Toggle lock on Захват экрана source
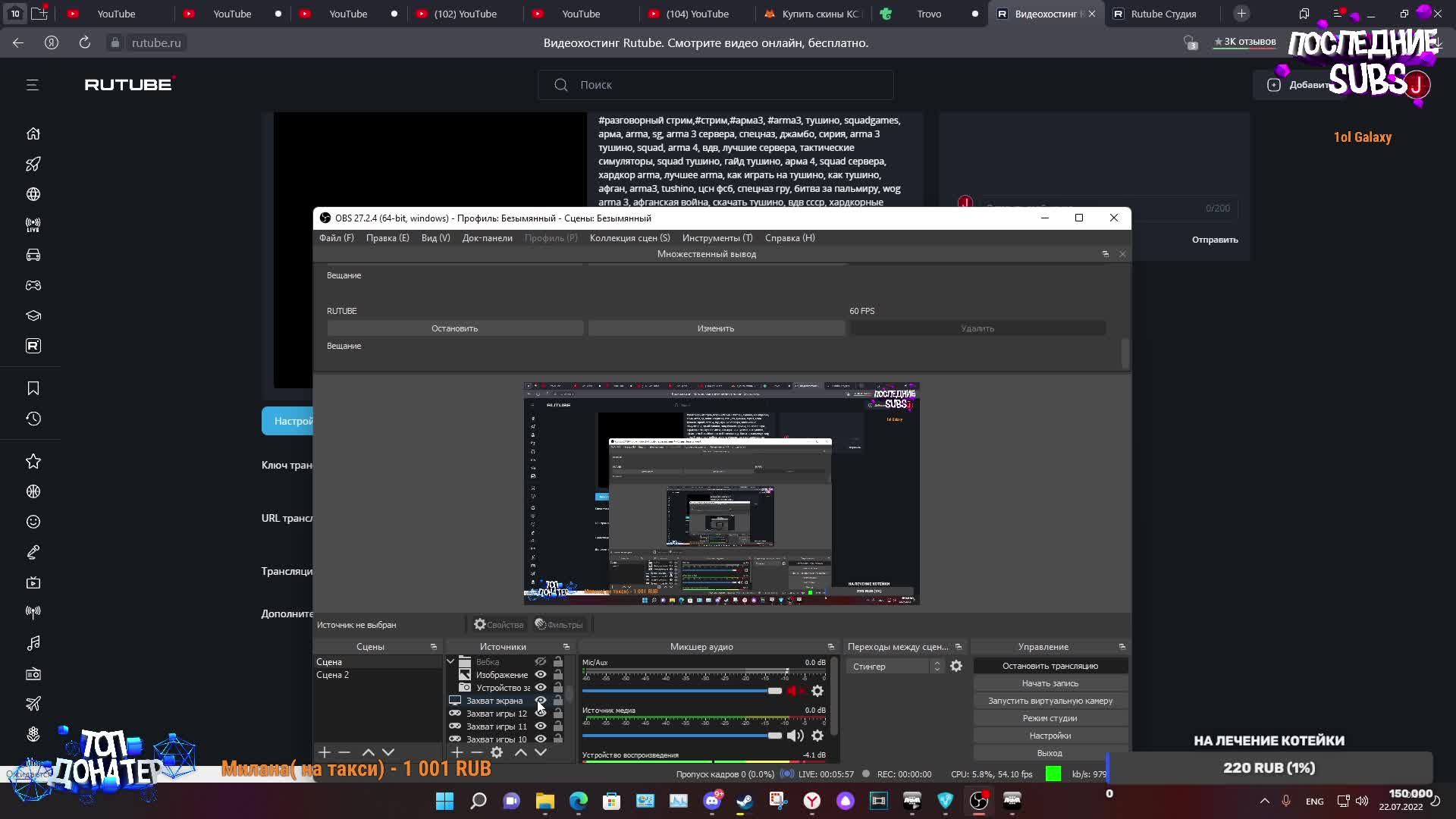The height and width of the screenshot is (819, 1456). pyautogui.click(x=558, y=701)
